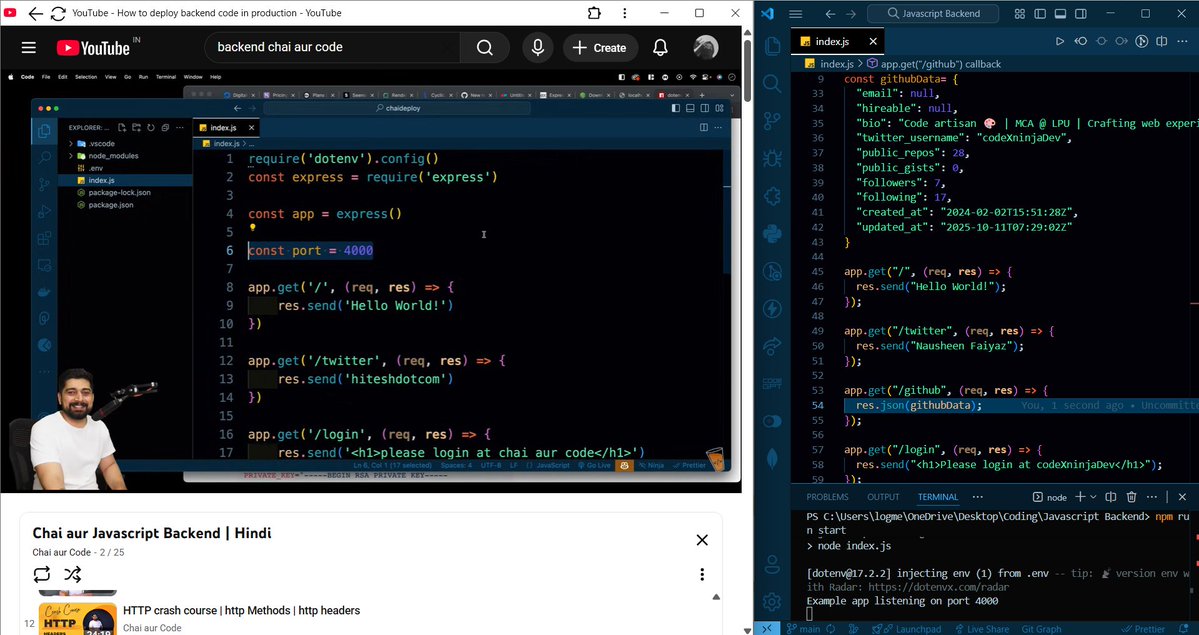
Task: Switch to the TERMINAL panel tab
Action: pyautogui.click(x=938, y=497)
